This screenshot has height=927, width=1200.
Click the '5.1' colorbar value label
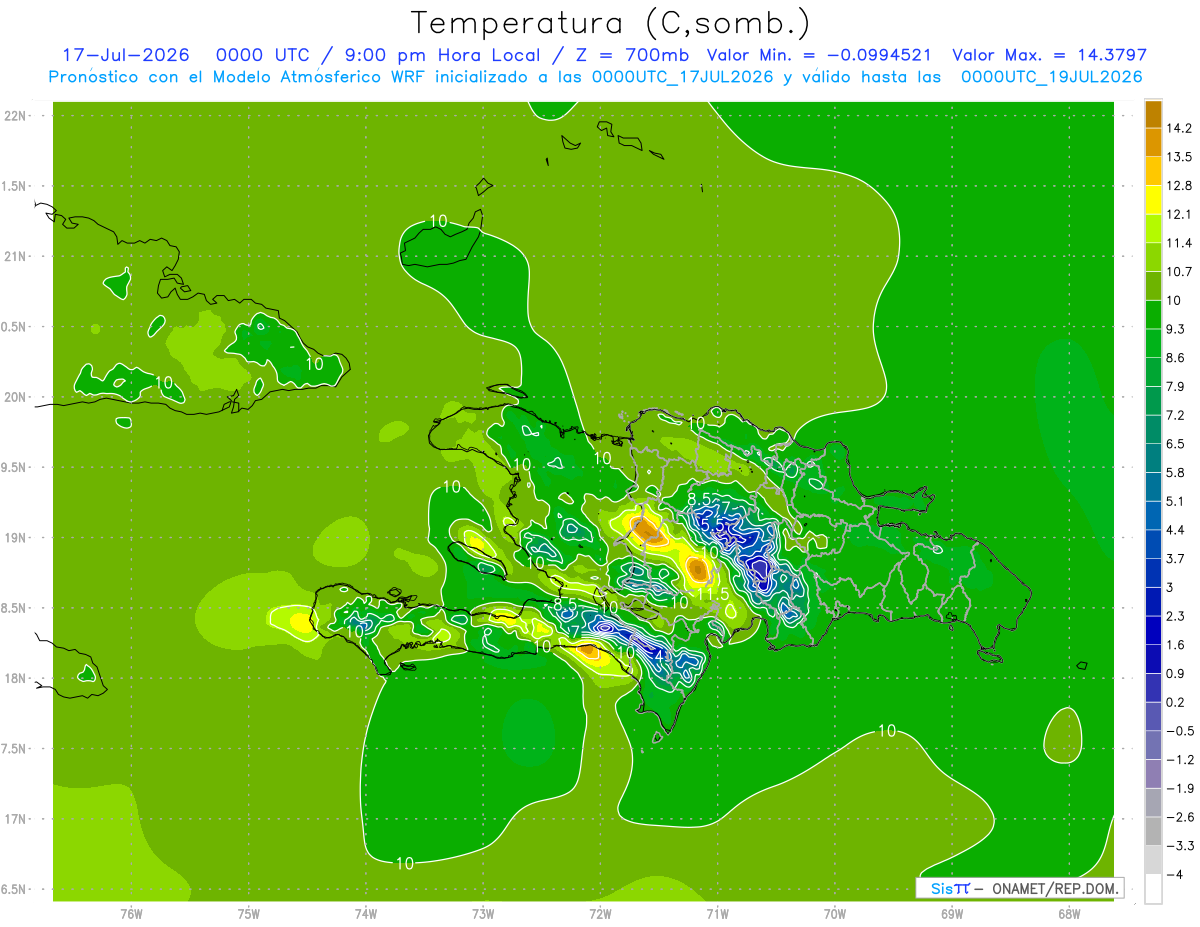pyautogui.click(x=1176, y=501)
